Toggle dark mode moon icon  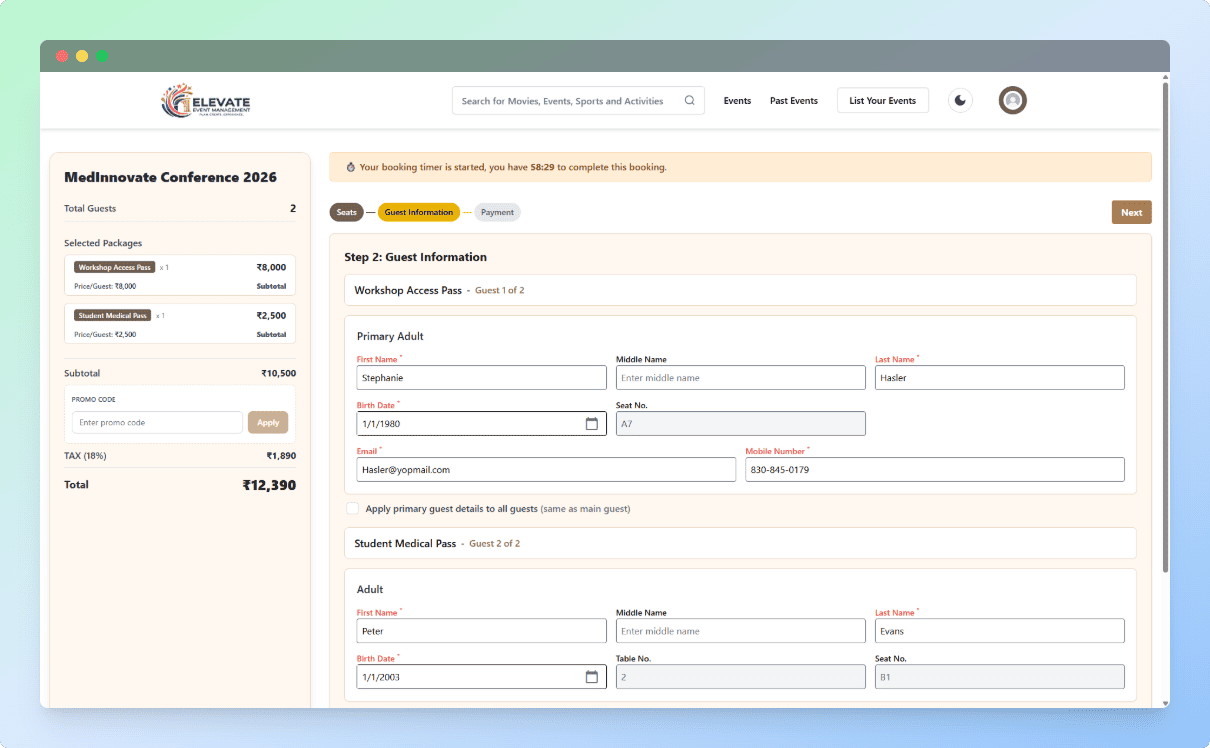point(960,100)
